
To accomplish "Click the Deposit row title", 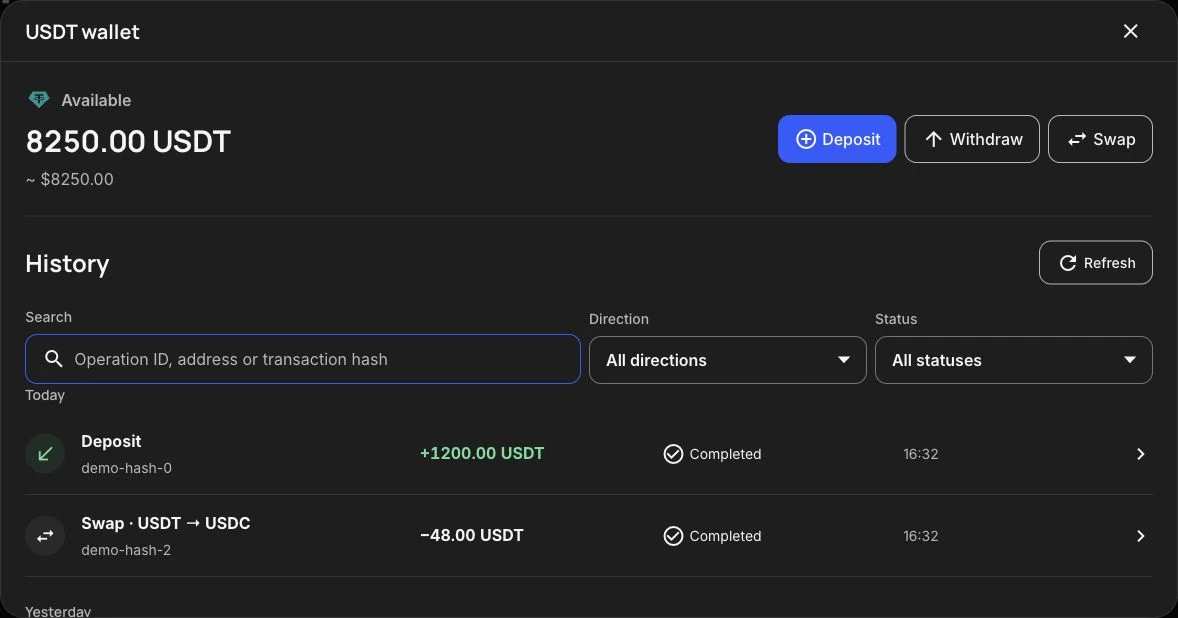I will tap(111, 442).
